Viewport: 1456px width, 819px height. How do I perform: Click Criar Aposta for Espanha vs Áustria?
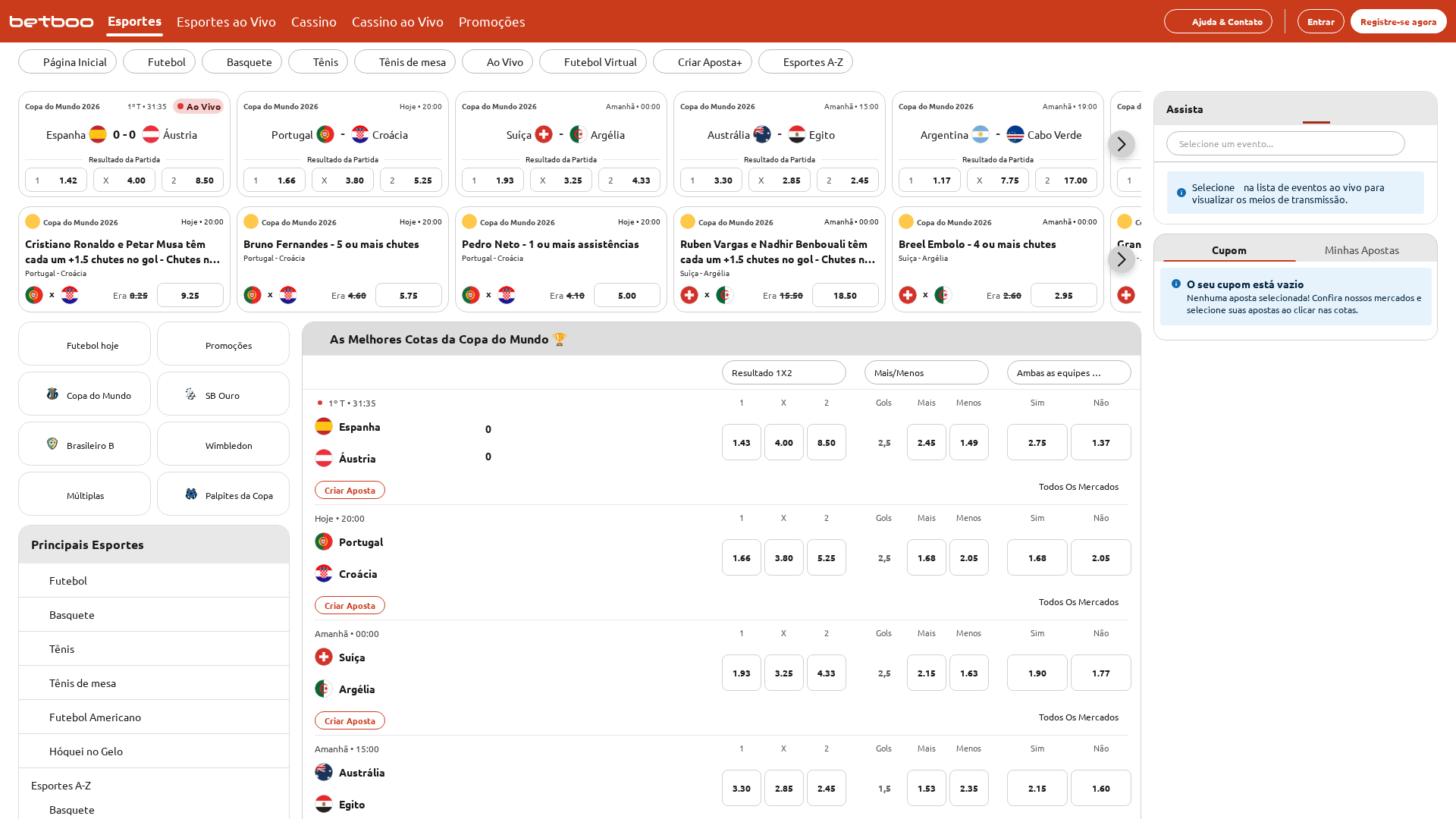(350, 490)
